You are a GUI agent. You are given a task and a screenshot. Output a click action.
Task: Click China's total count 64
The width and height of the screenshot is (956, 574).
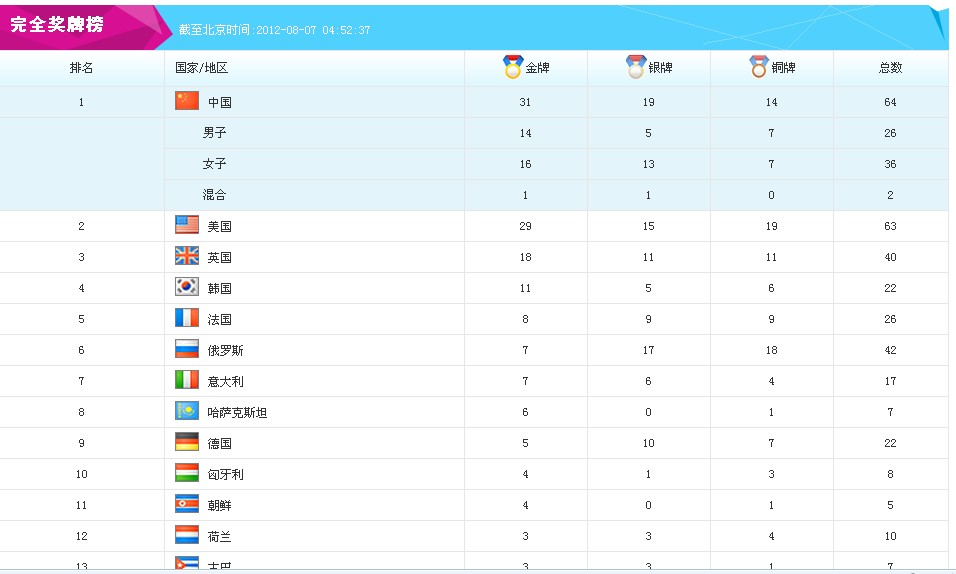click(x=890, y=102)
